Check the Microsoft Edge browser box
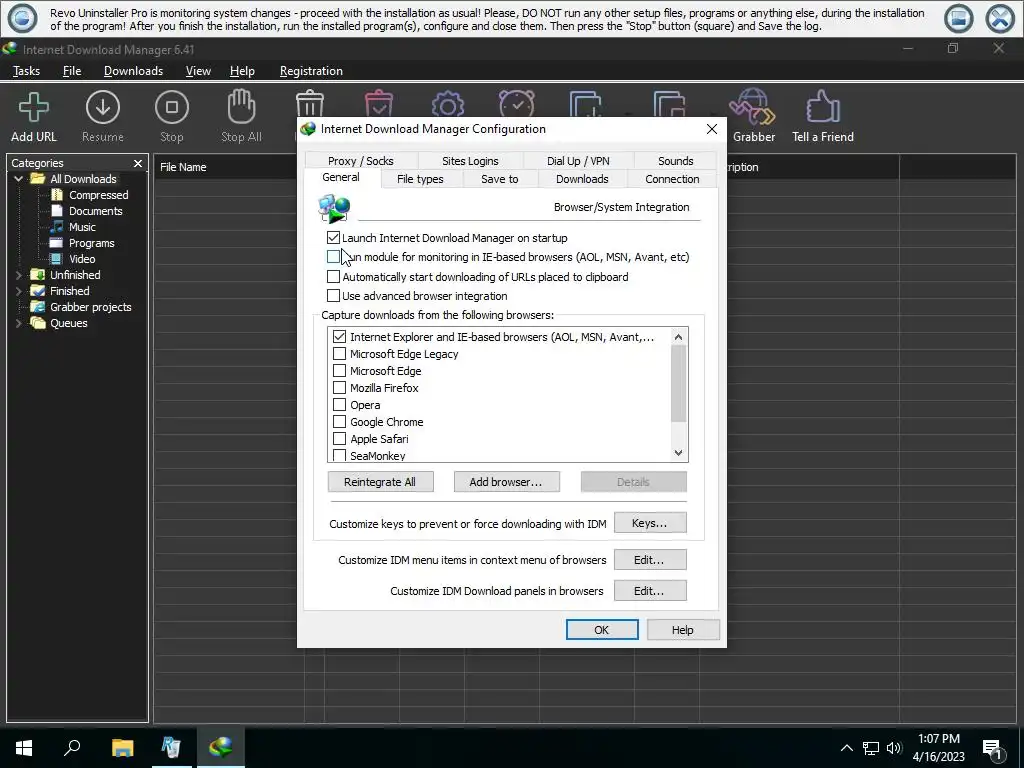1024x768 pixels. click(339, 371)
